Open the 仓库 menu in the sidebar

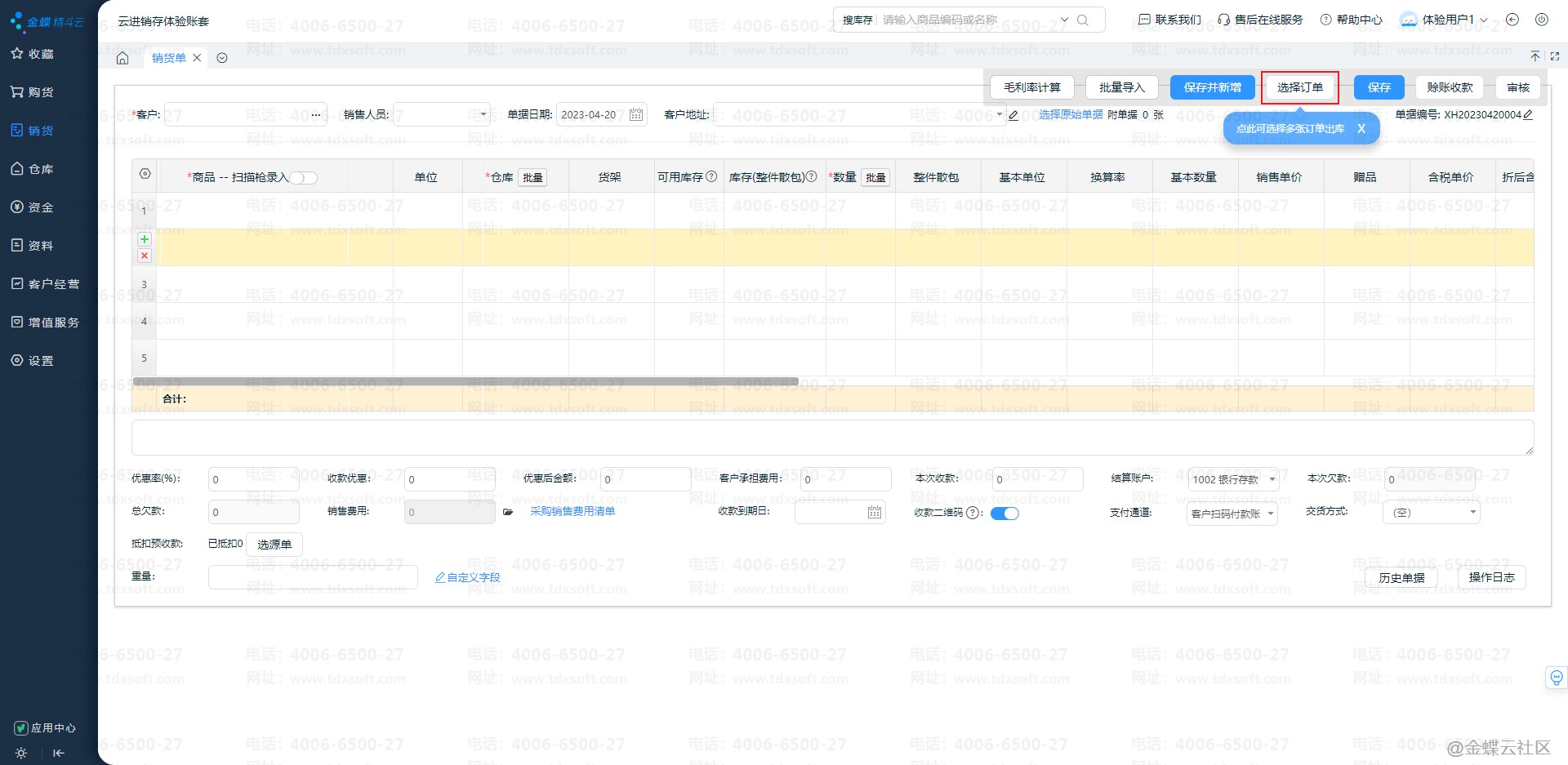(41, 169)
